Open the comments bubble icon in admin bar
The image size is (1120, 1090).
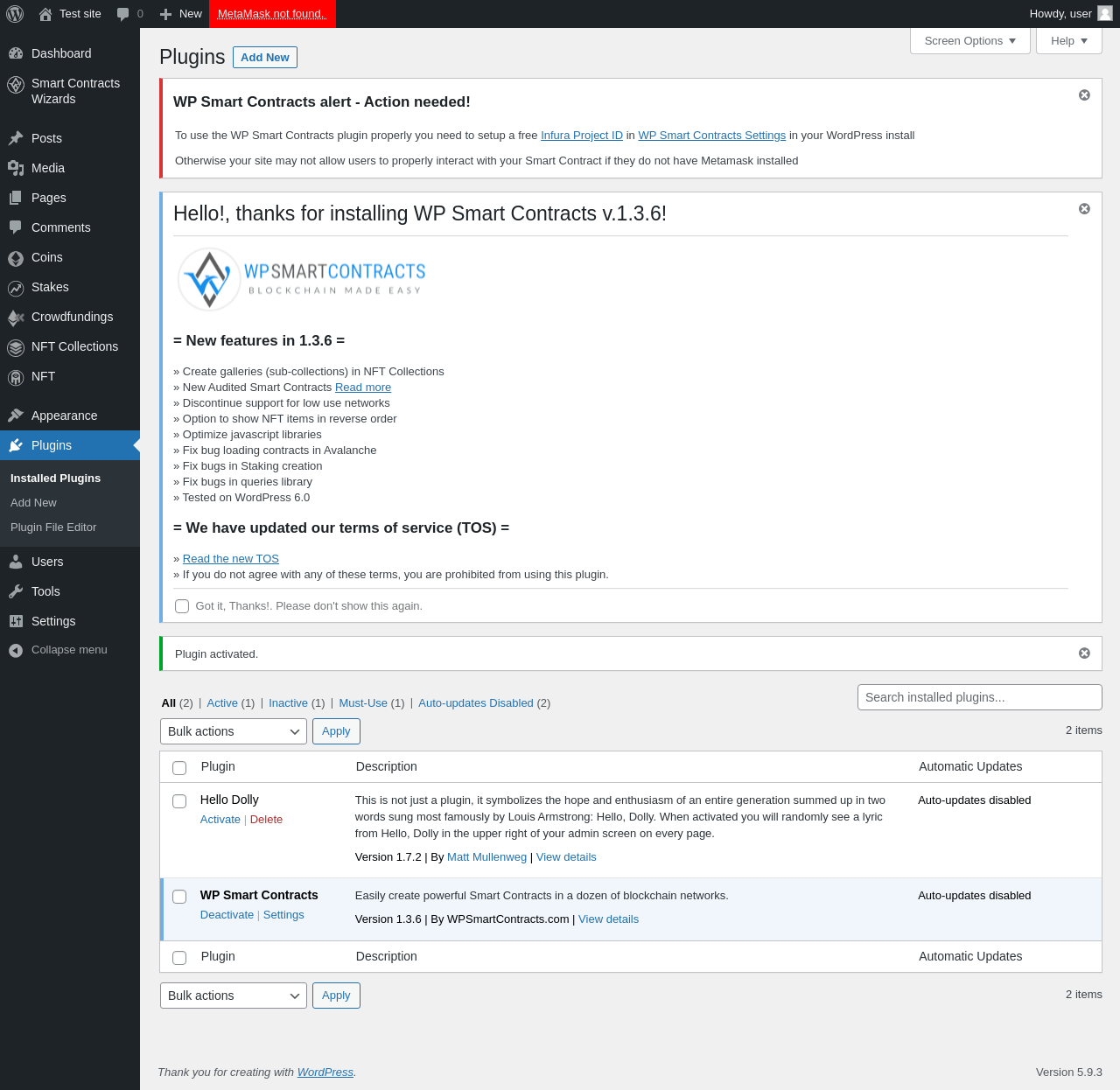(123, 14)
